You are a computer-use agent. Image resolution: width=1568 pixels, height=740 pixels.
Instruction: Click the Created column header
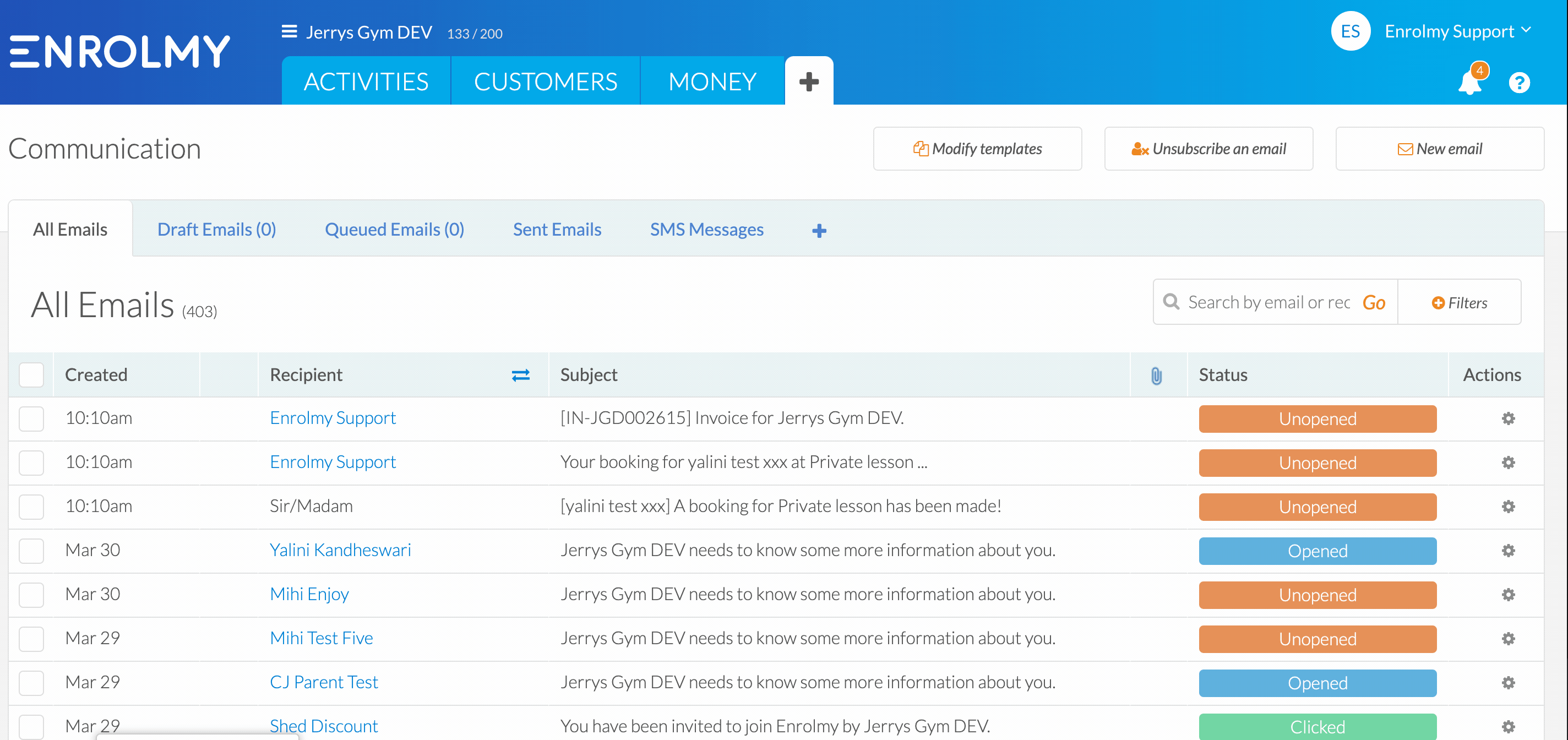(96, 375)
